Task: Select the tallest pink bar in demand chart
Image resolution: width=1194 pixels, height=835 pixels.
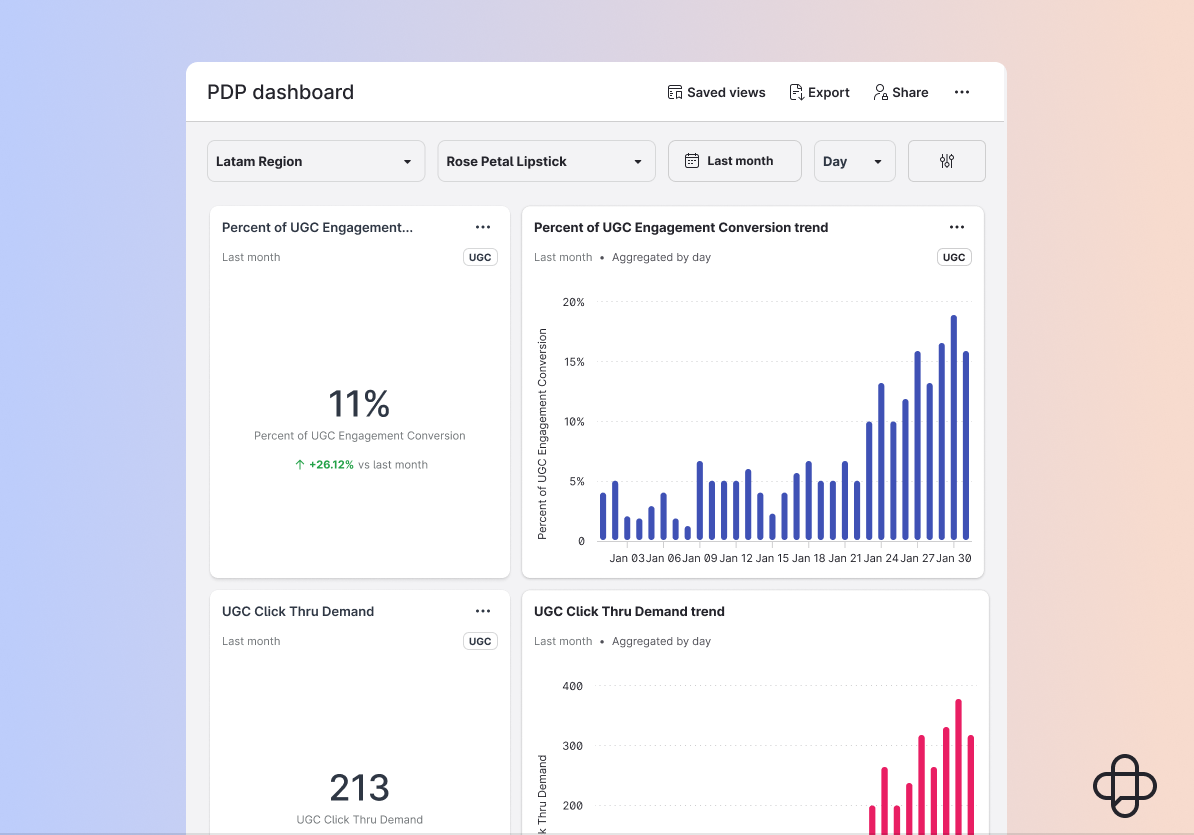Action: [958, 766]
